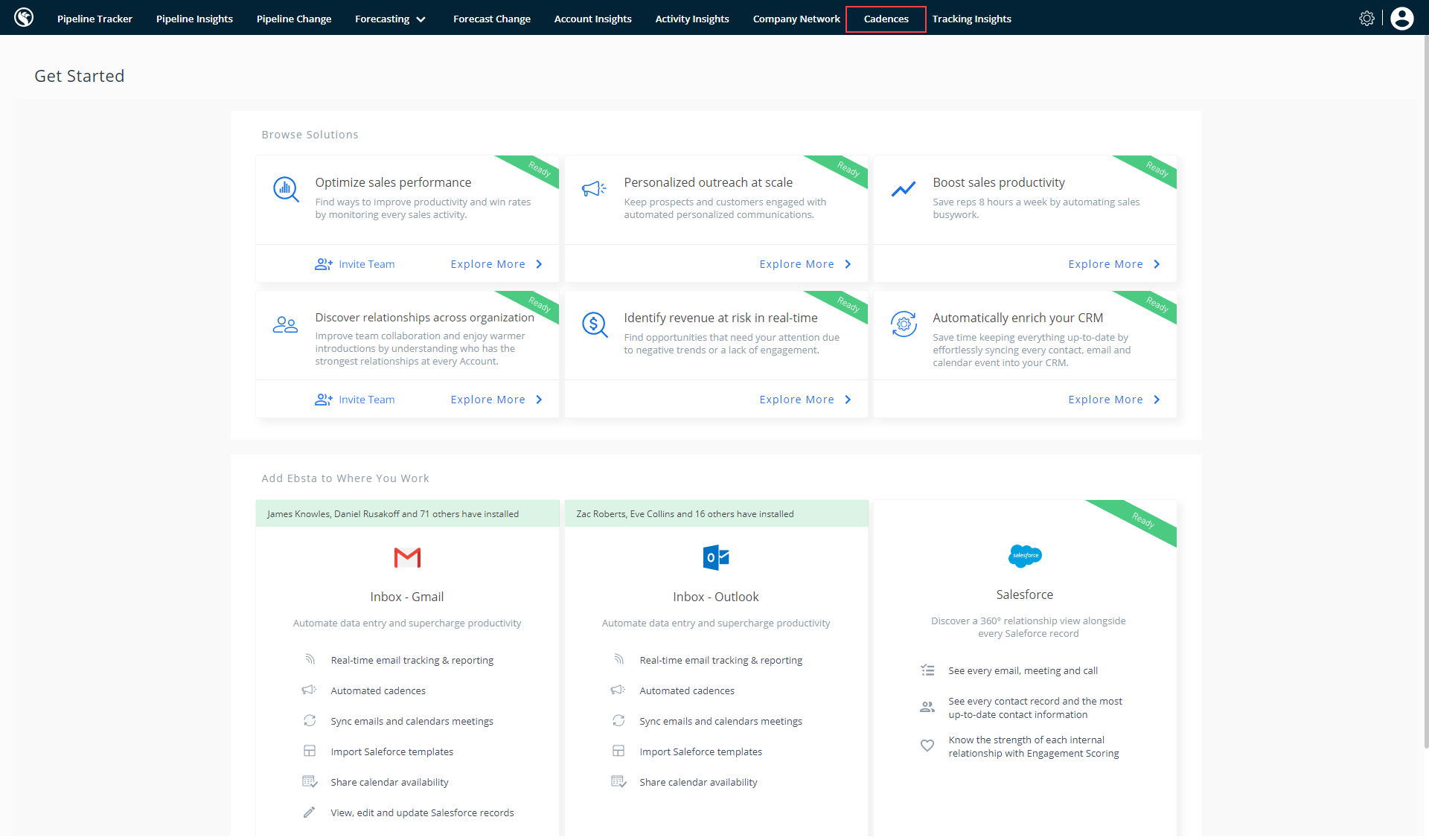Viewport: 1429px width, 840px height.
Task: Click Explore More under Discover relationships across organization
Action: 487,400
